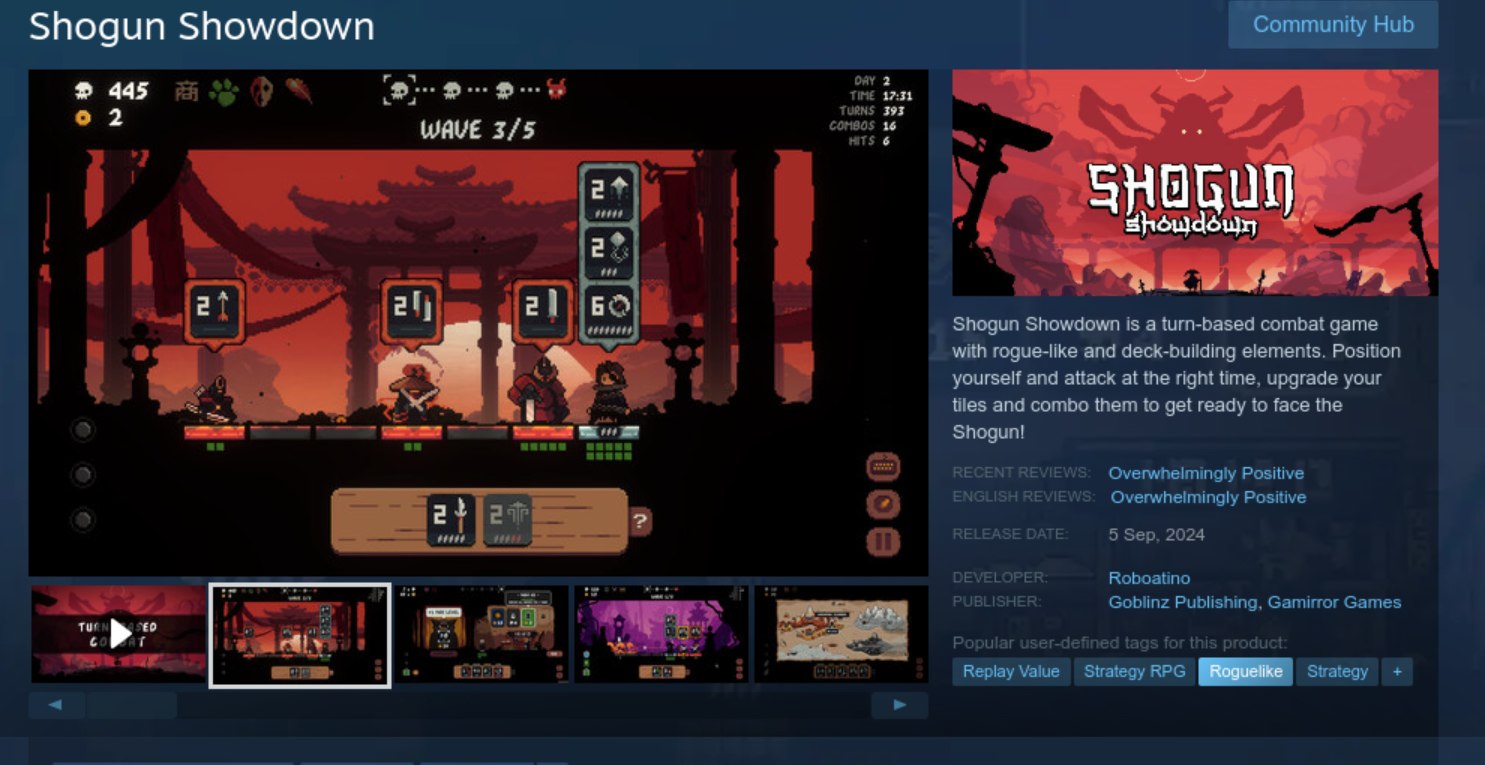The image size is (1485, 765).
Task: Click the TURNS 393 stat
Action: point(873,111)
